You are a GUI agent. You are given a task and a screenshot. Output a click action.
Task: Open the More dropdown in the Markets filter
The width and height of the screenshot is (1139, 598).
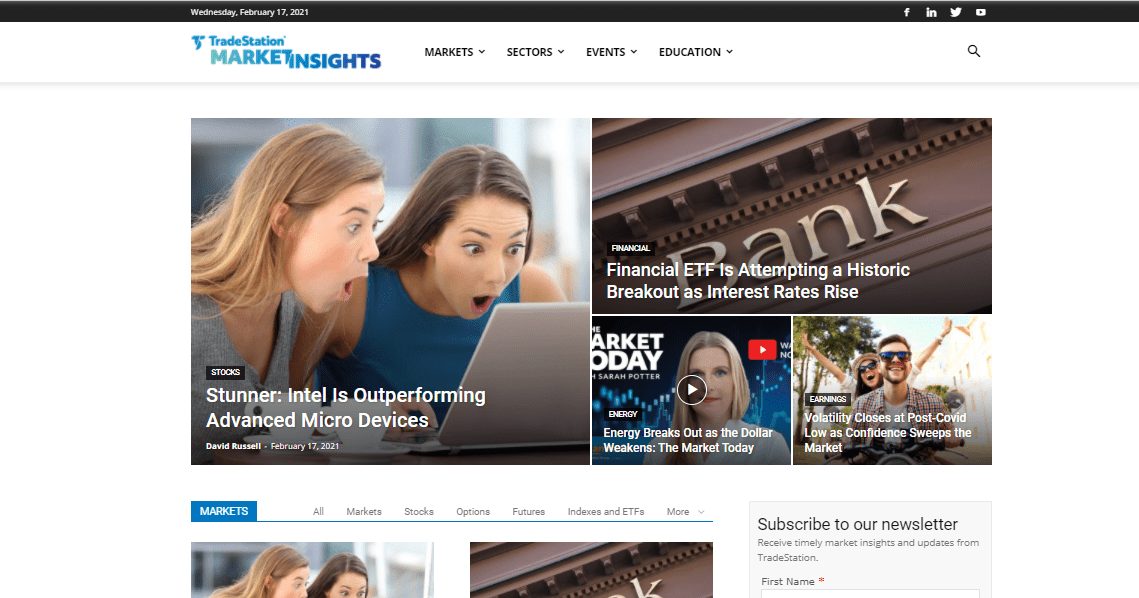coord(685,512)
